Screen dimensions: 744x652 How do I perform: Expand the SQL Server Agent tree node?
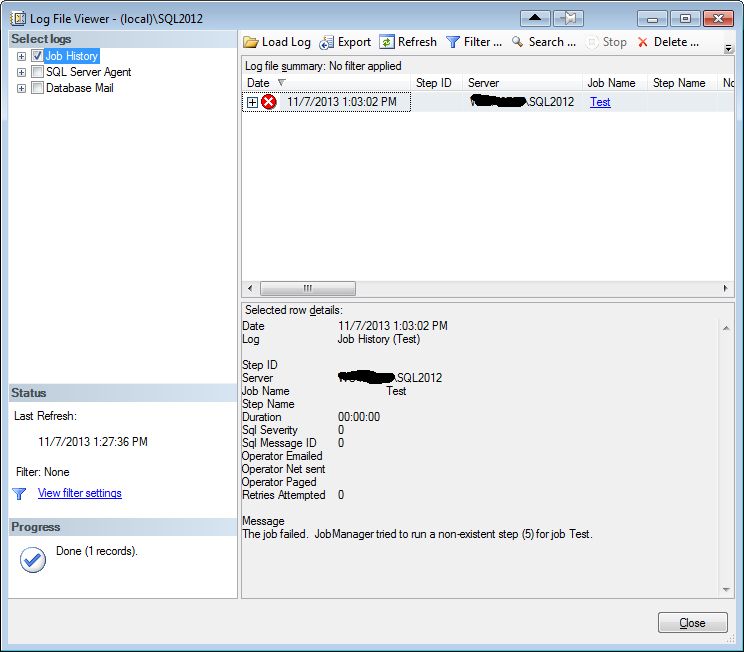pyautogui.click(x=21, y=73)
